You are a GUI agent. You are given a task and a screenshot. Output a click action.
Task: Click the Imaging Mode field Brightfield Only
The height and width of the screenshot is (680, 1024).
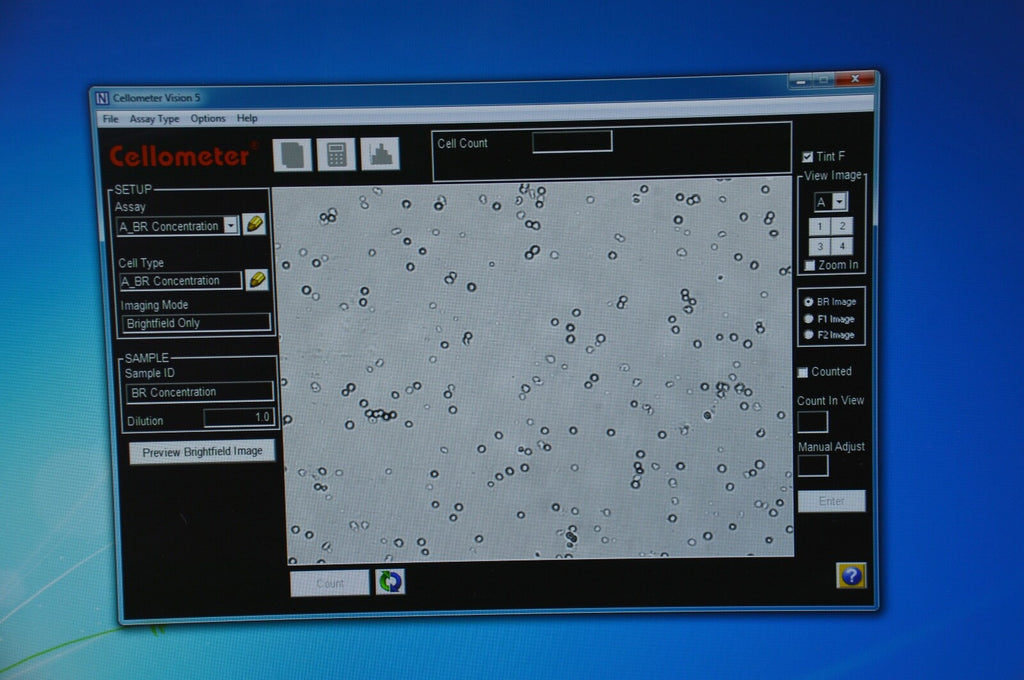point(197,323)
